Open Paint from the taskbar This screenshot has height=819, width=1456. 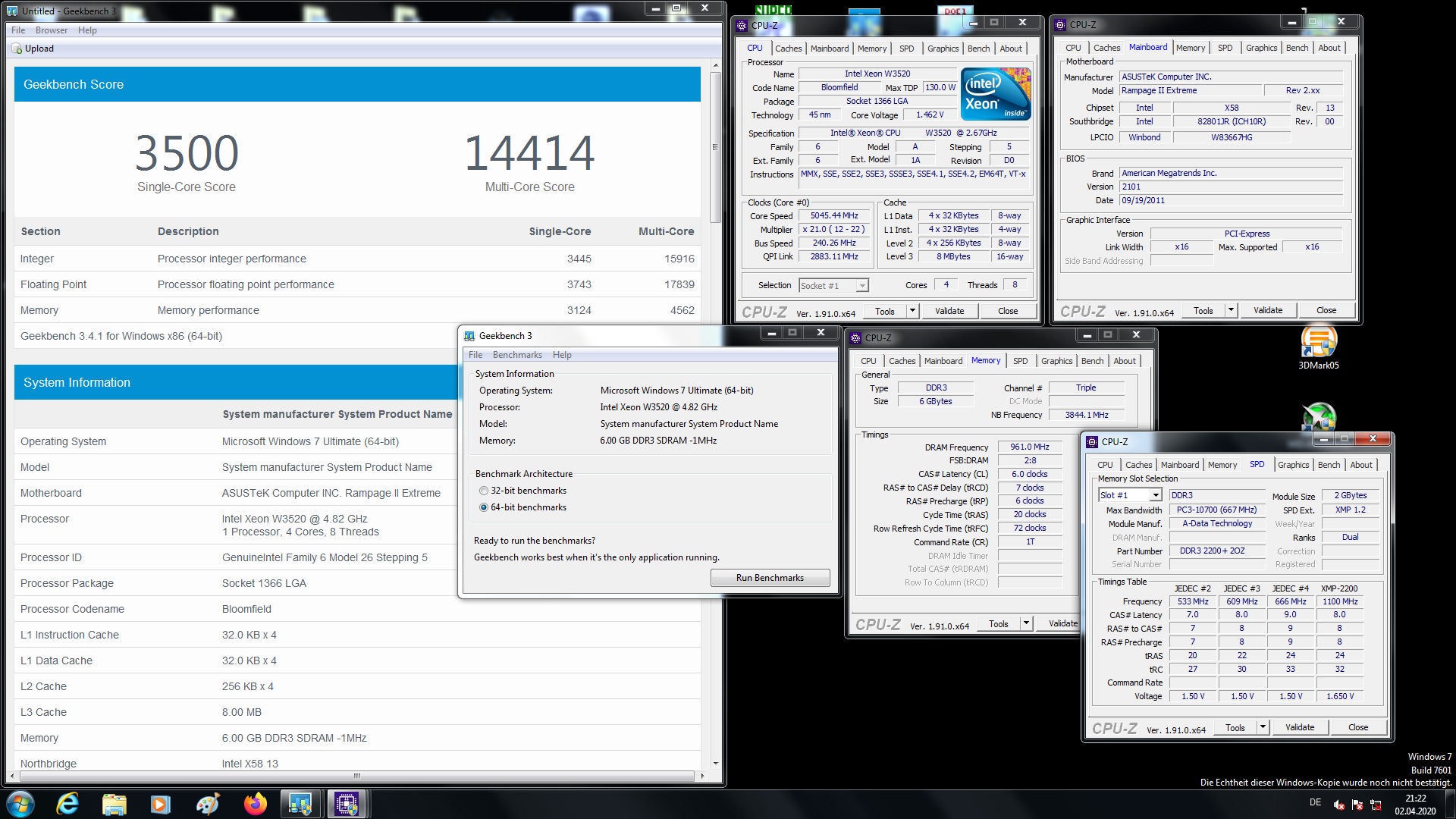pyautogui.click(x=208, y=804)
